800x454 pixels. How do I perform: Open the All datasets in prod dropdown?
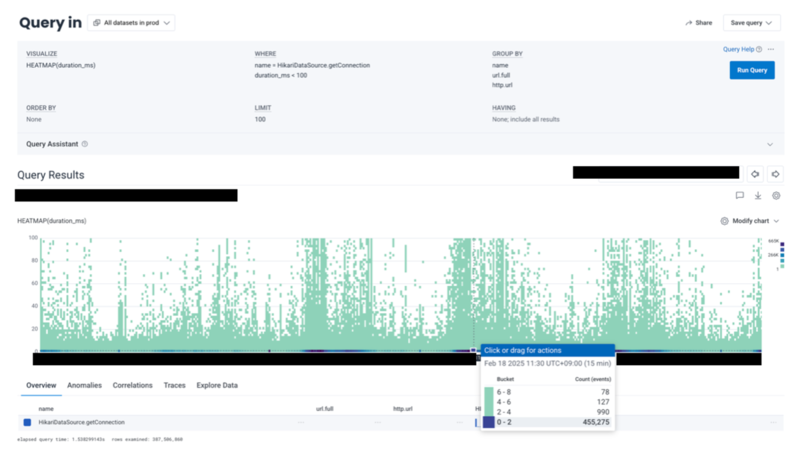131,23
